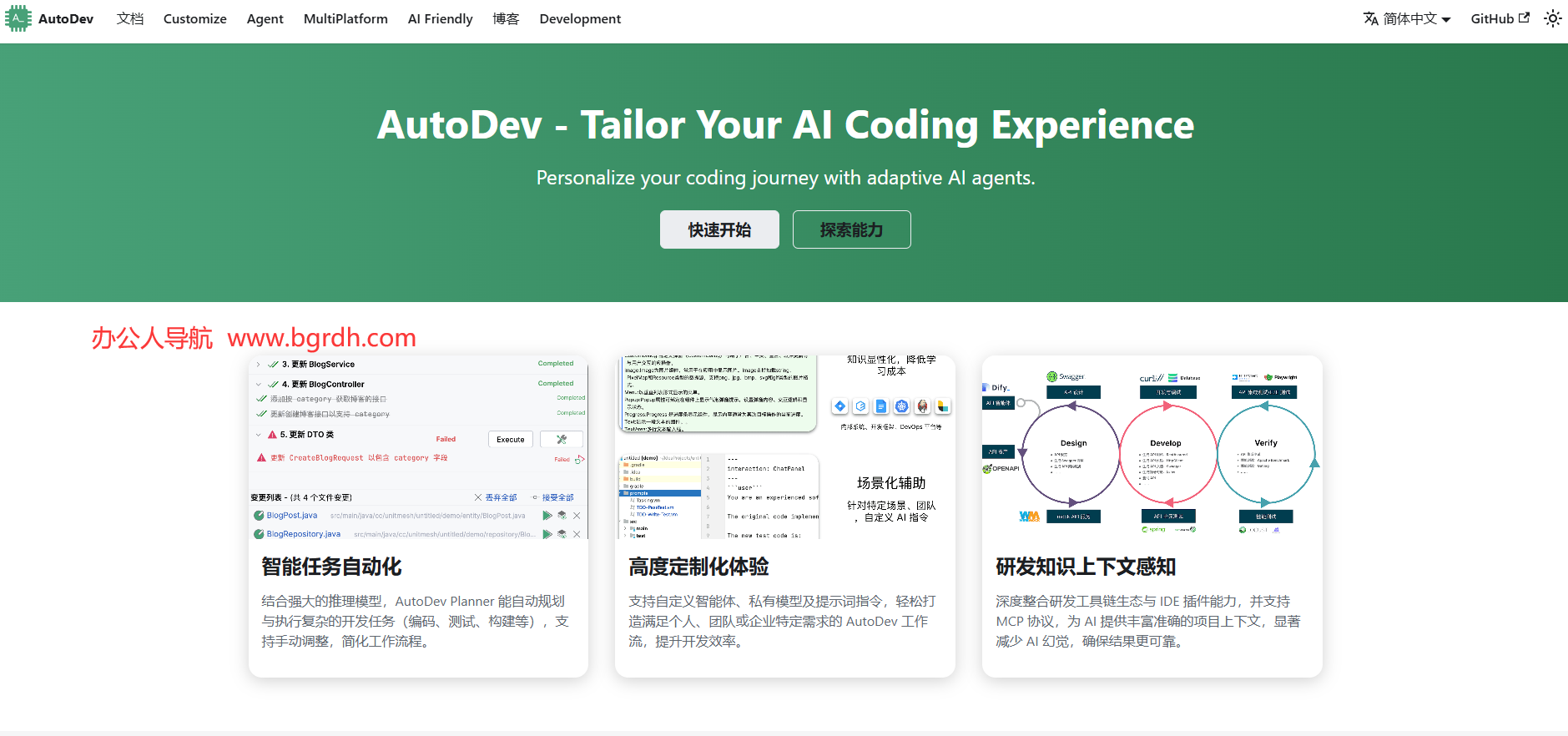Click the green run icon on BlogPost.java row

pyautogui.click(x=547, y=516)
